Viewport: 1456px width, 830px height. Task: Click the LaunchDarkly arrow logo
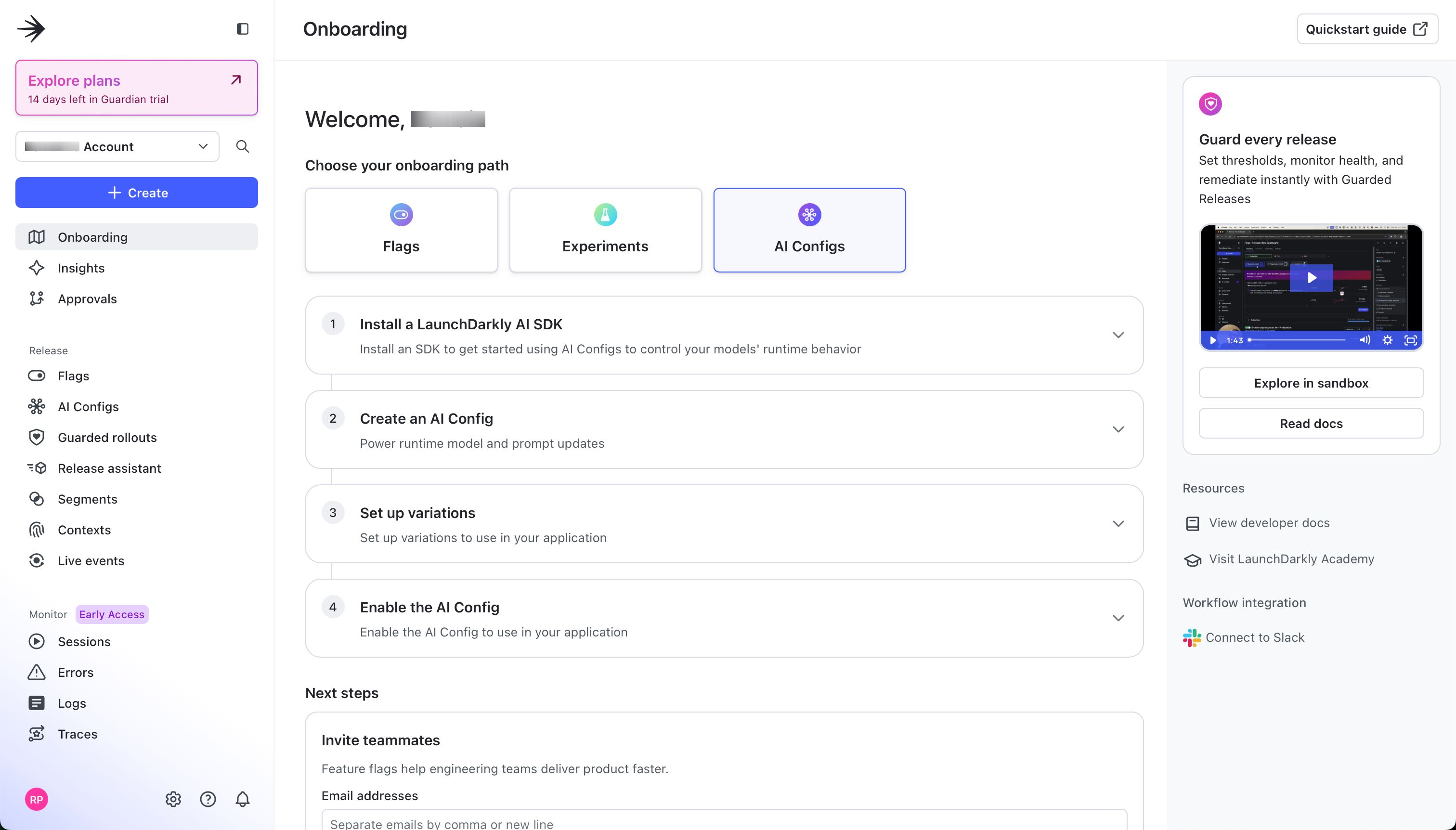tap(31, 28)
